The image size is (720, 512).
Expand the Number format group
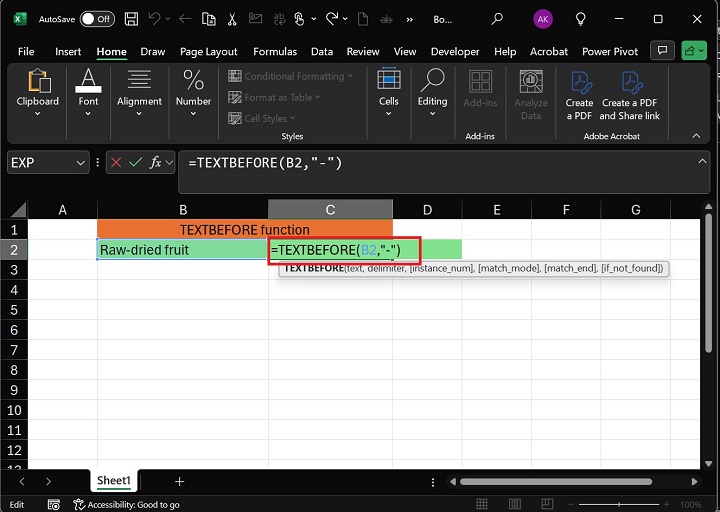(x=193, y=95)
